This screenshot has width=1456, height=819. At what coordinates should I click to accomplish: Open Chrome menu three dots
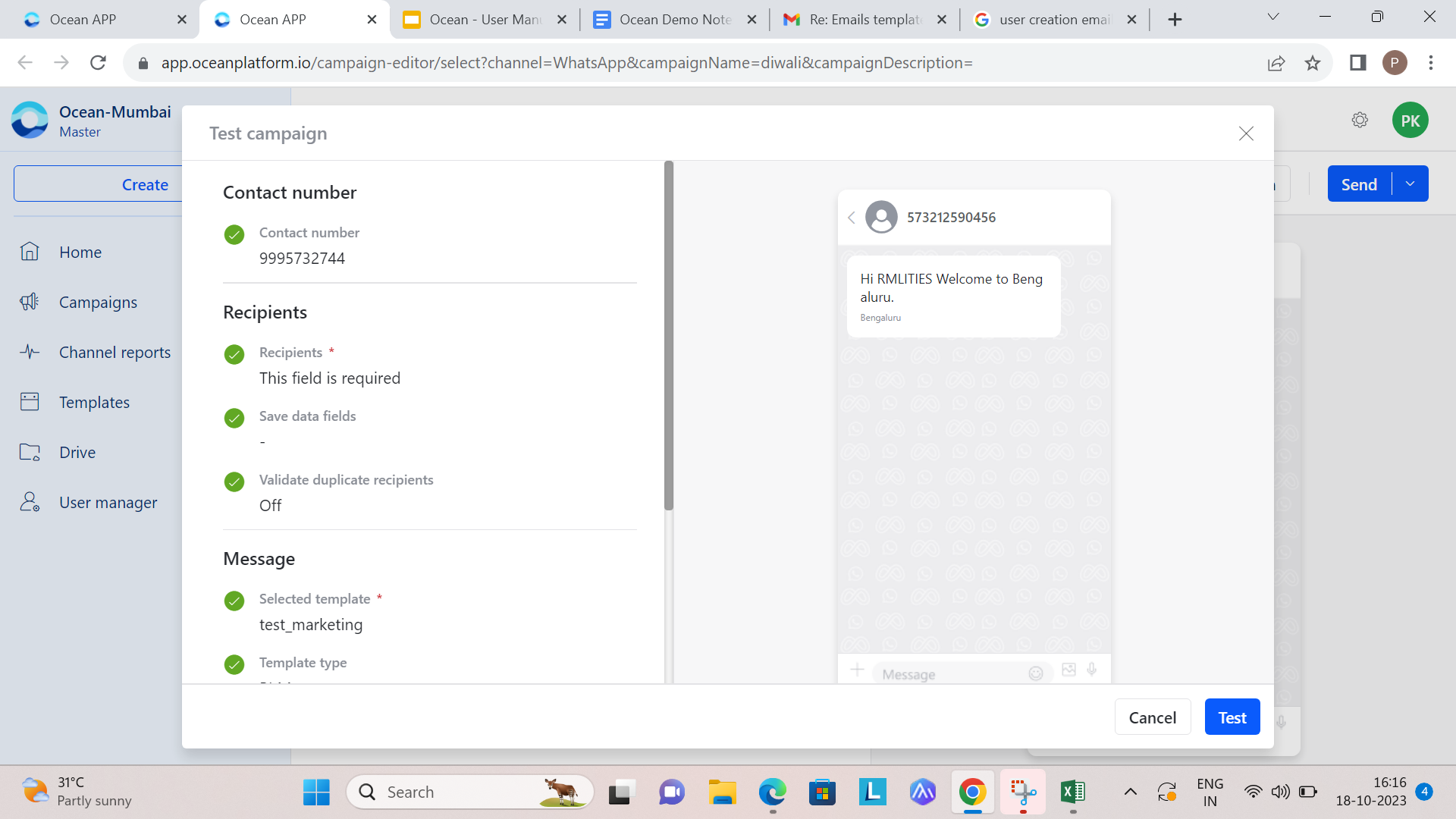(1431, 63)
